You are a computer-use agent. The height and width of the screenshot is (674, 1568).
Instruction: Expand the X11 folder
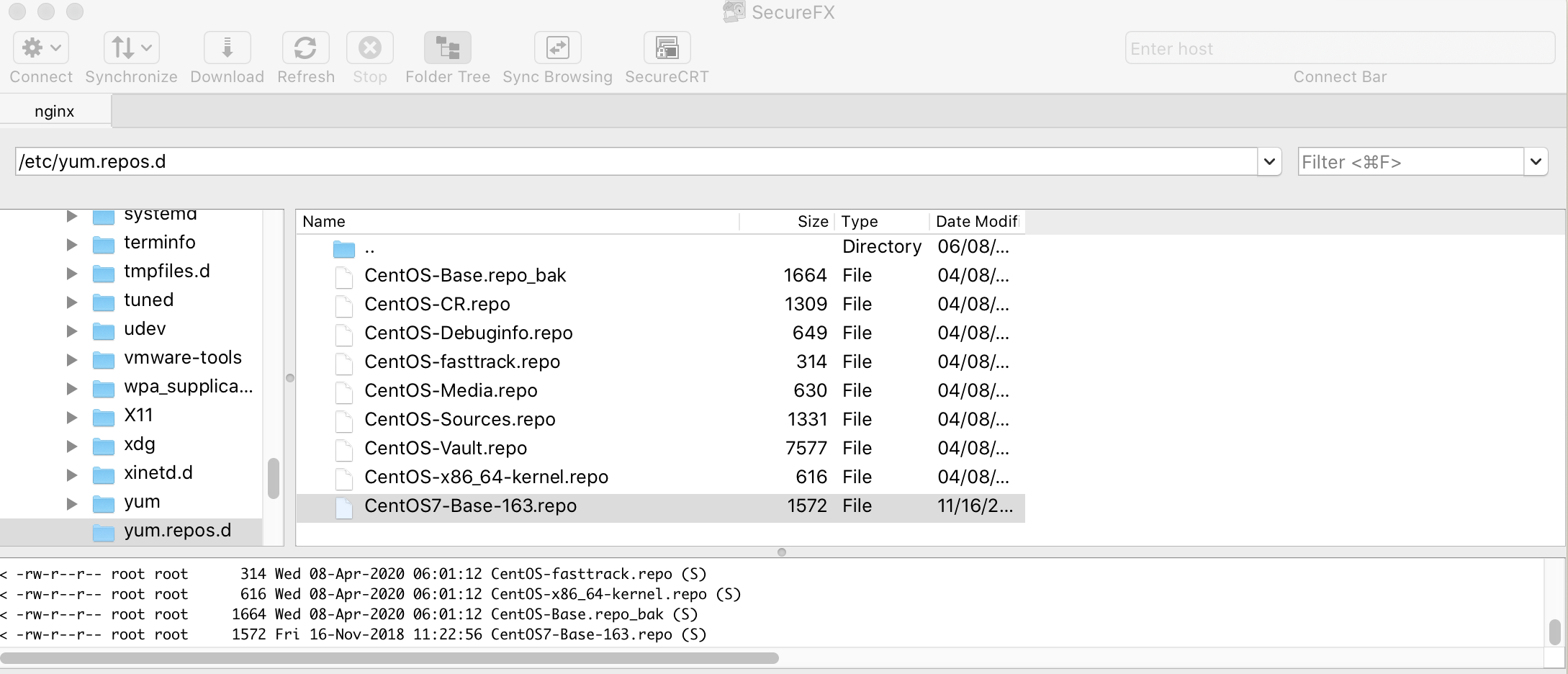click(71, 418)
